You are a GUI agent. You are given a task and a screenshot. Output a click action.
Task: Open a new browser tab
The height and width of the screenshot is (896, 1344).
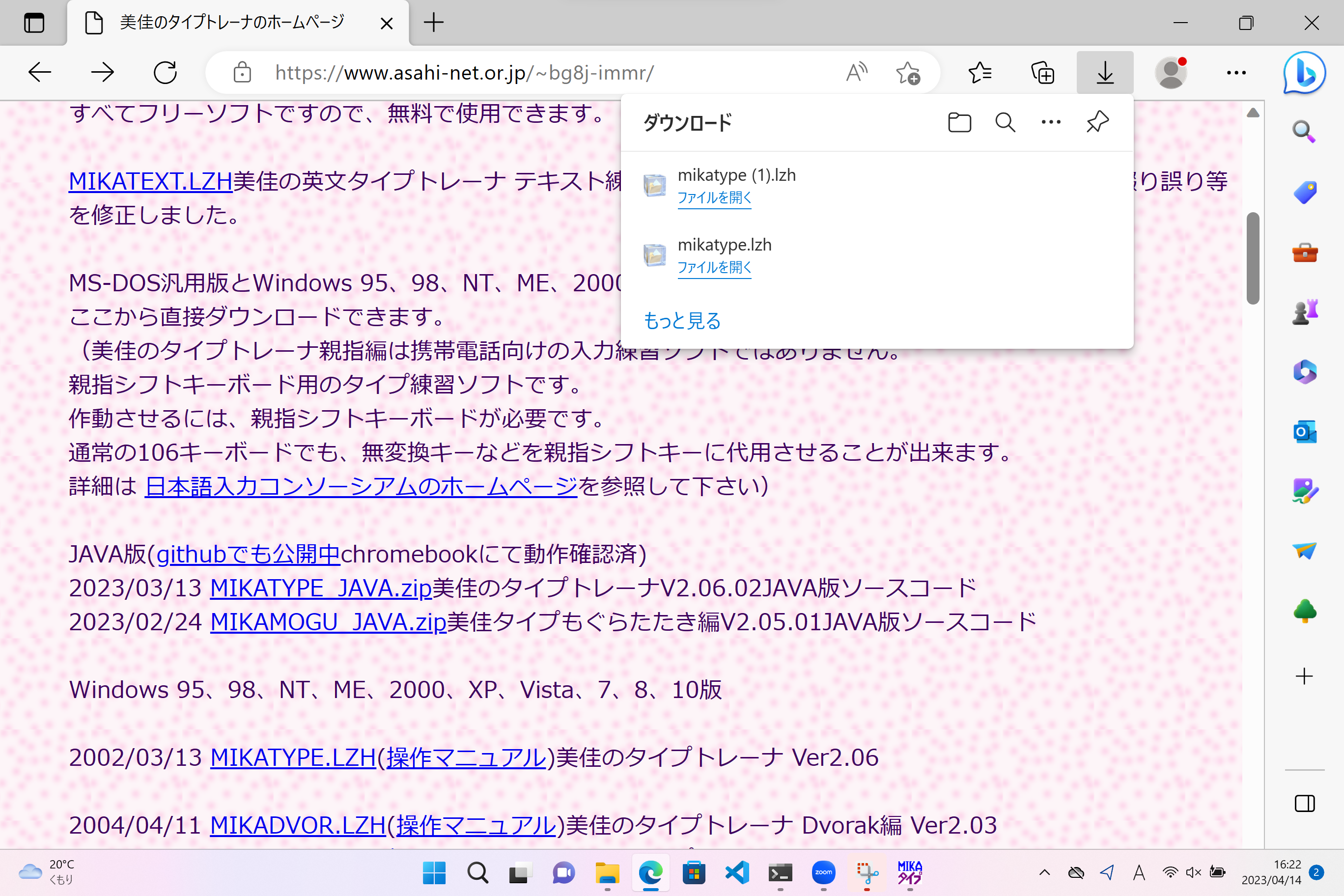pos(434,23)
